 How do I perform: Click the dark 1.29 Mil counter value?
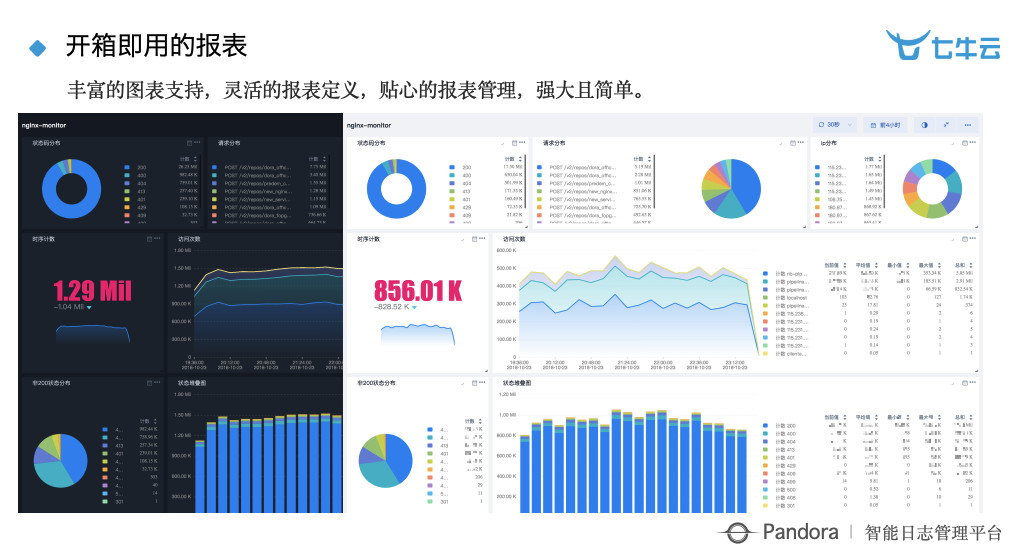(x=92, y=291)
